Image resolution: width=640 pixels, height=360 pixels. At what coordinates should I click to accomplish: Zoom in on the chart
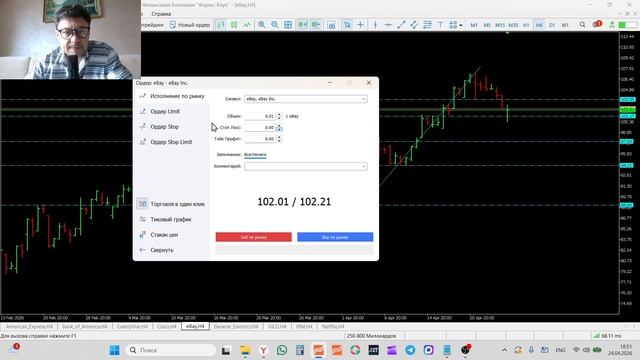pos(262,25)
